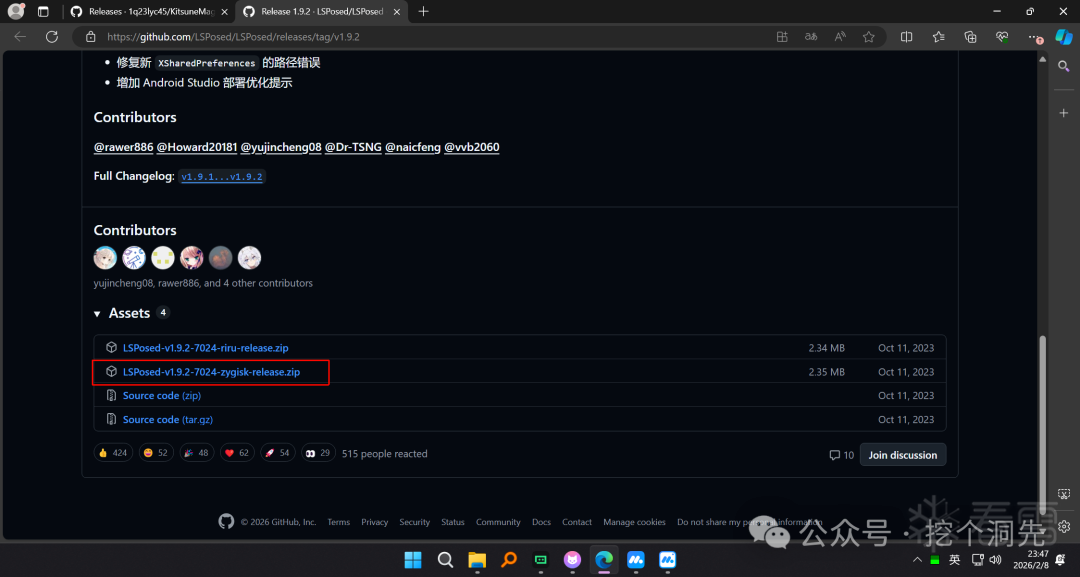
Task: Open the browser profile avatar
Action: (x=15, y=11)
